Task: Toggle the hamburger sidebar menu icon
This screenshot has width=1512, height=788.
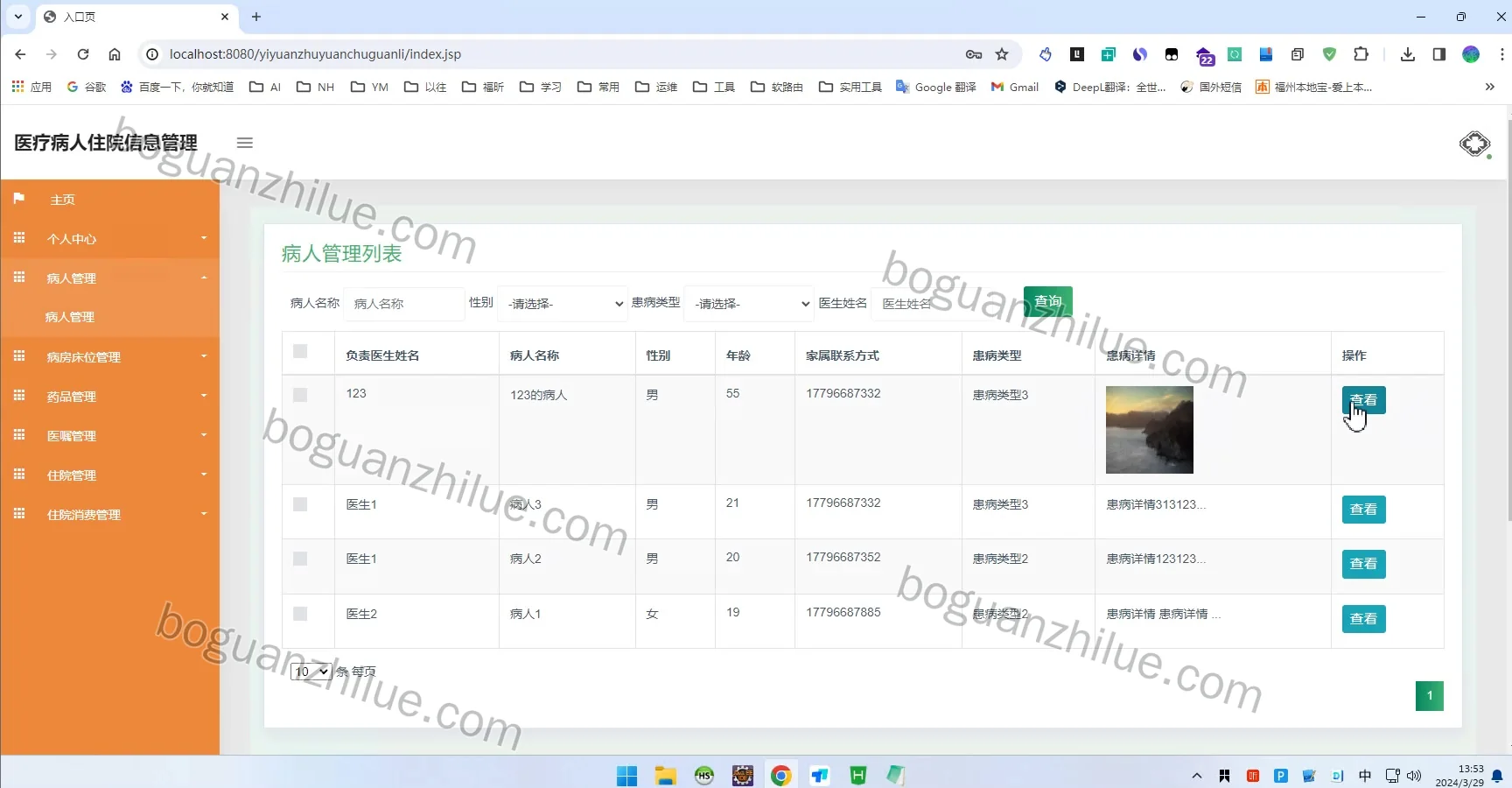Action: click(x=245, y=143)
